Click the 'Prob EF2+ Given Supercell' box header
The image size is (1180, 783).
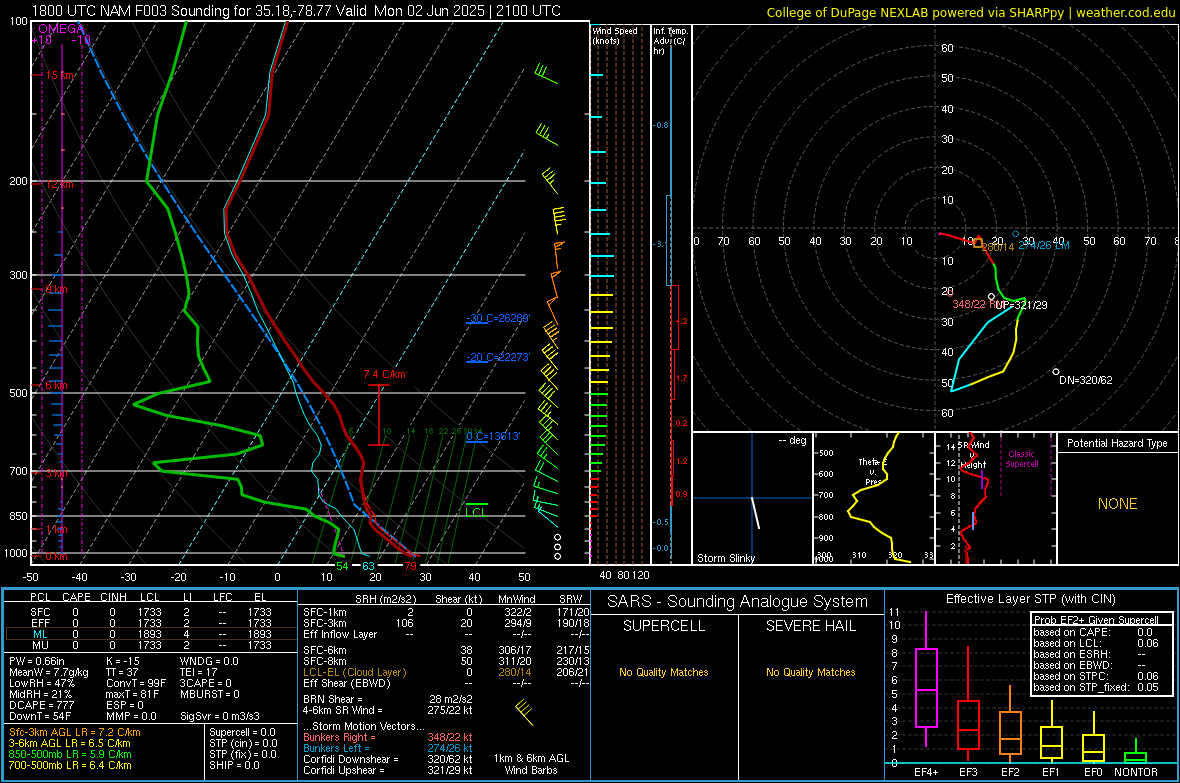[1096, 620]
